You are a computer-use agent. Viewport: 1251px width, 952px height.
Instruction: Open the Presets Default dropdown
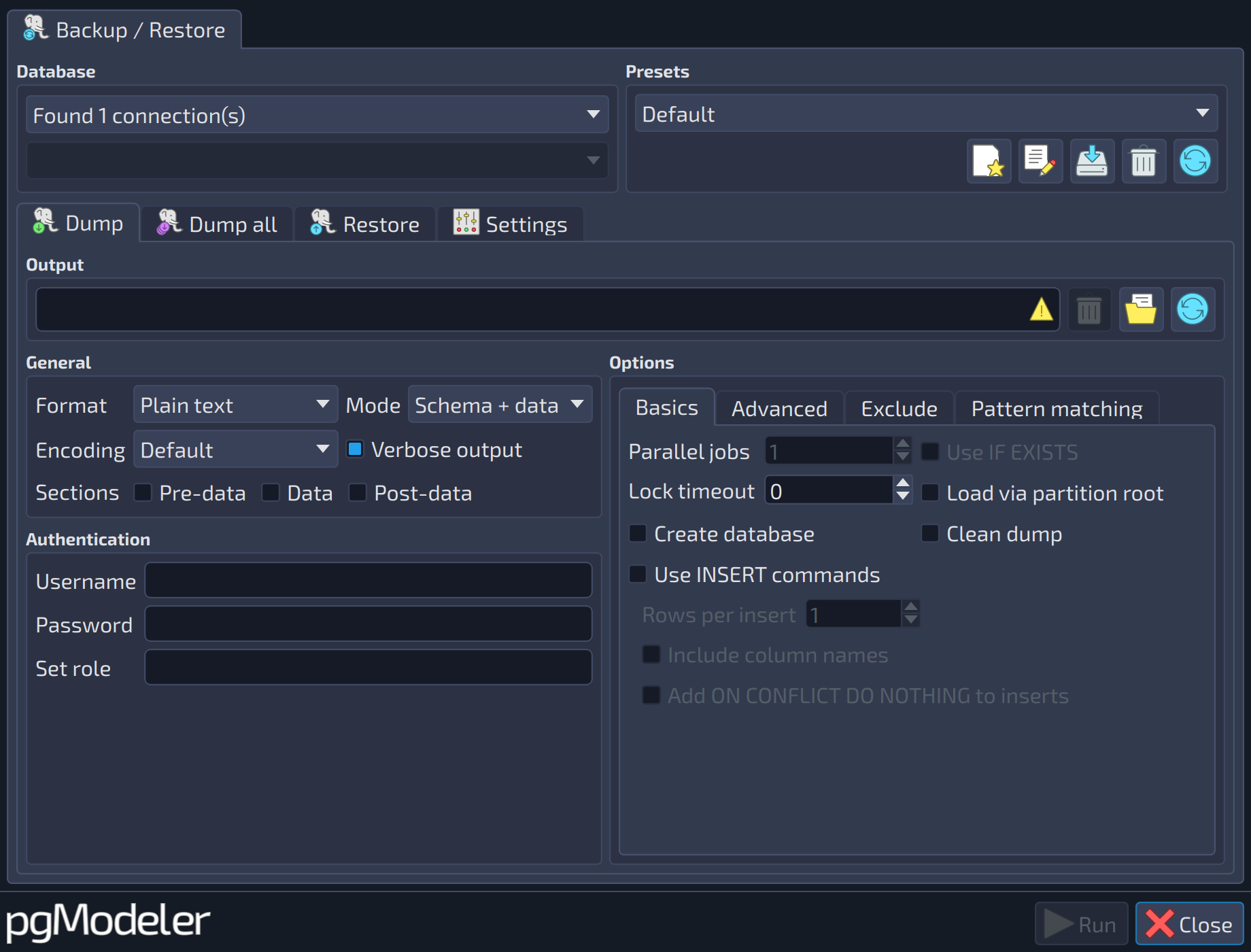[926, 114]
